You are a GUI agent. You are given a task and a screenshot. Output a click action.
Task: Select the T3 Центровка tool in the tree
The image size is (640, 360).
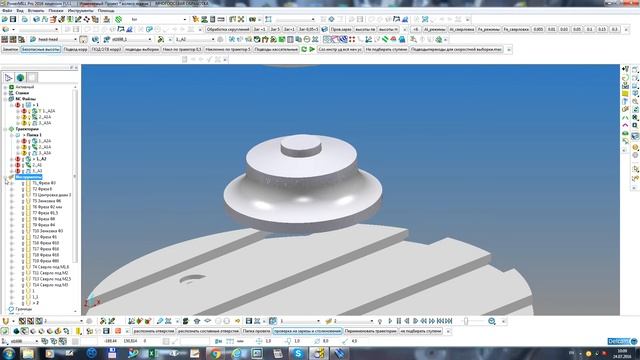[x=51, y=195]
